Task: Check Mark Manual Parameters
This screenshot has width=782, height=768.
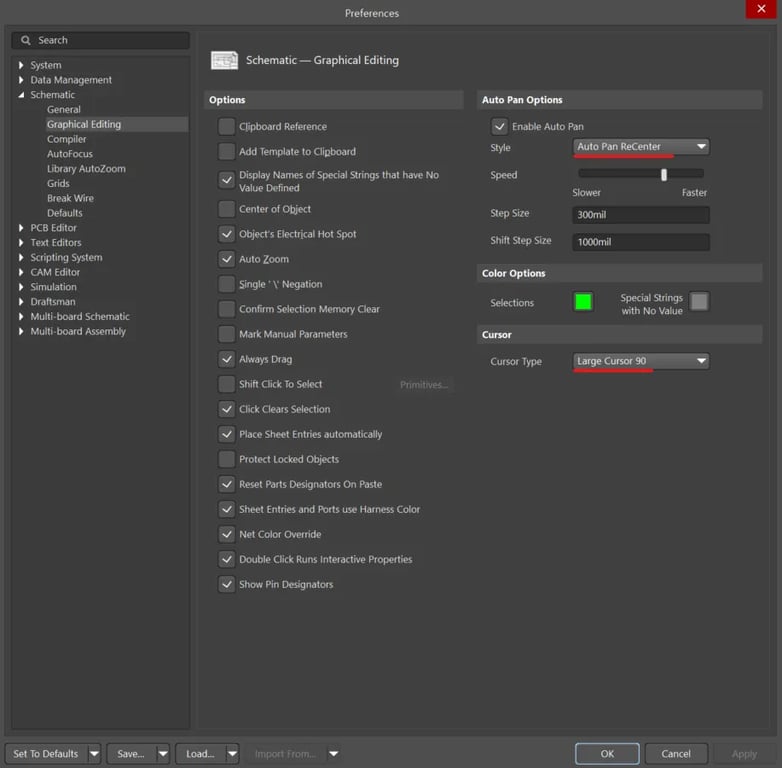Action: click(226, 334)
